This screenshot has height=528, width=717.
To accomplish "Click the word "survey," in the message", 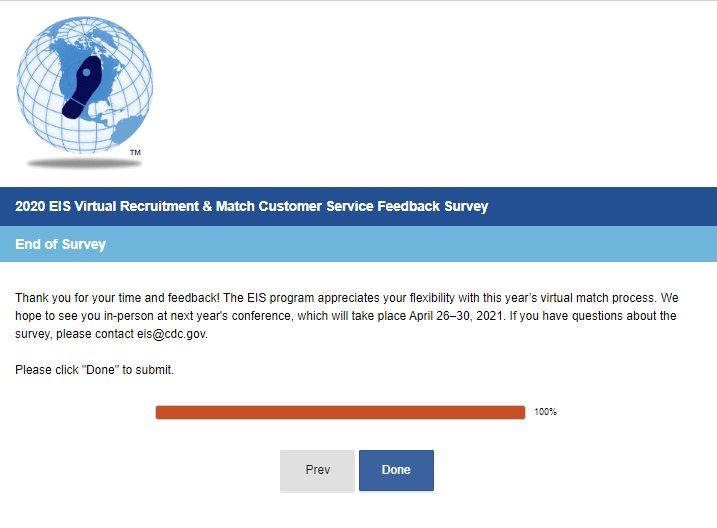I will pyautogui.click(x=35, y=334).
